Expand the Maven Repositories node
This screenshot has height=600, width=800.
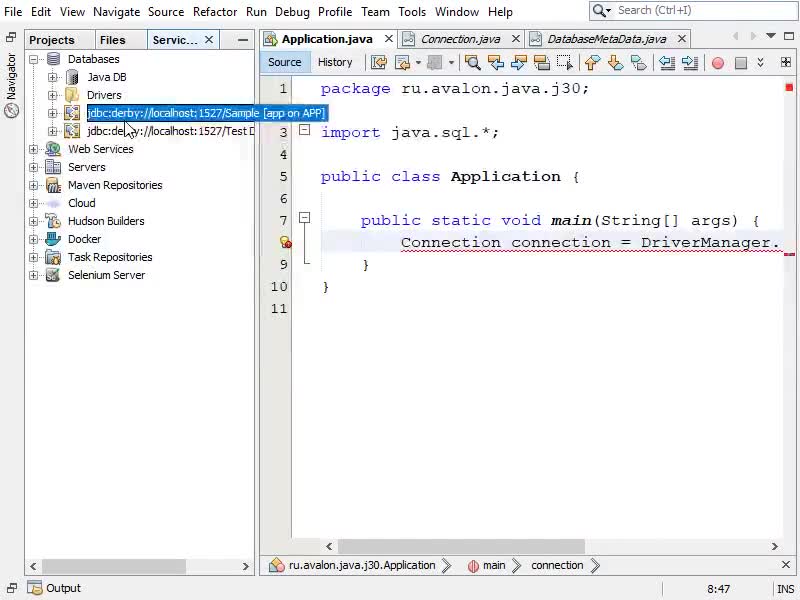pyautogui.click(x=34, y=185)
